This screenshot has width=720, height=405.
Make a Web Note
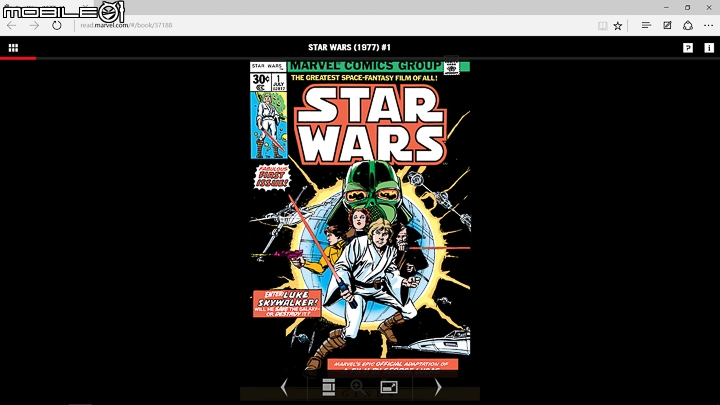coord(667,25)
